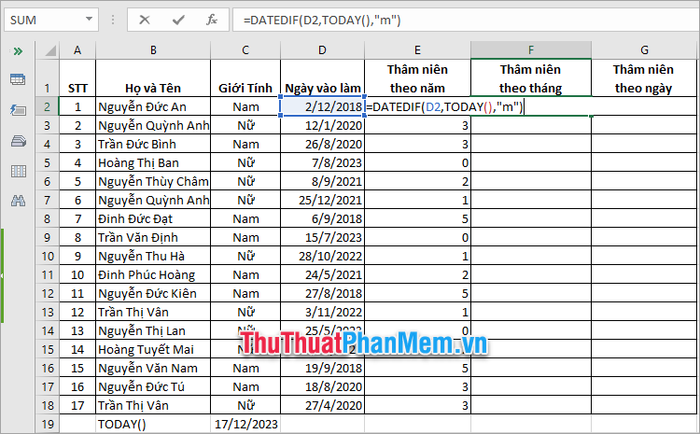Select column G header

[x=644, y=50]
